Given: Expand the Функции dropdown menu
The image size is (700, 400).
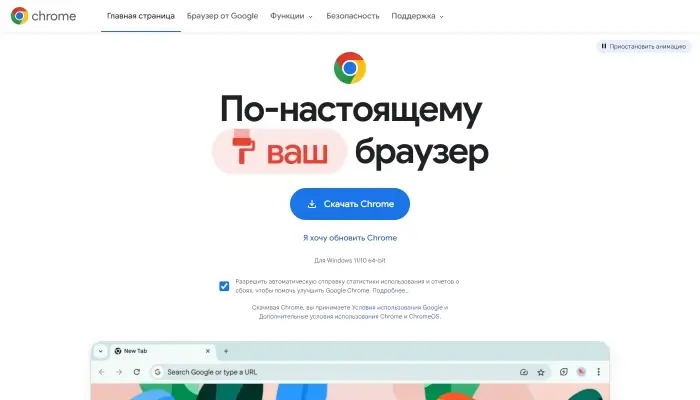Looking at the screenshot, I should click(x=291, y=16).
